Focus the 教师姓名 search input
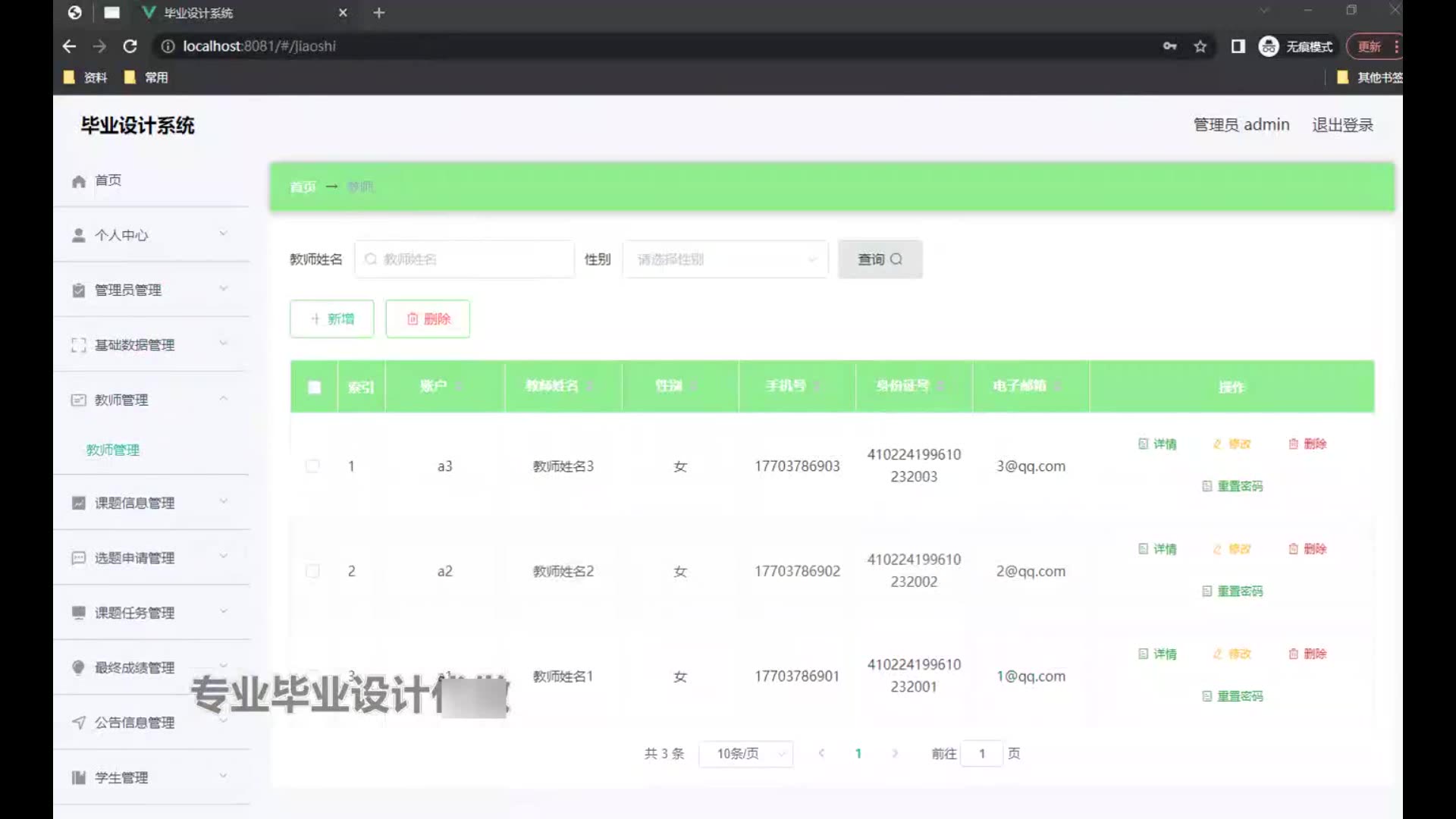The width and height of the screenshot is (1456, 819). pos(464,259)
